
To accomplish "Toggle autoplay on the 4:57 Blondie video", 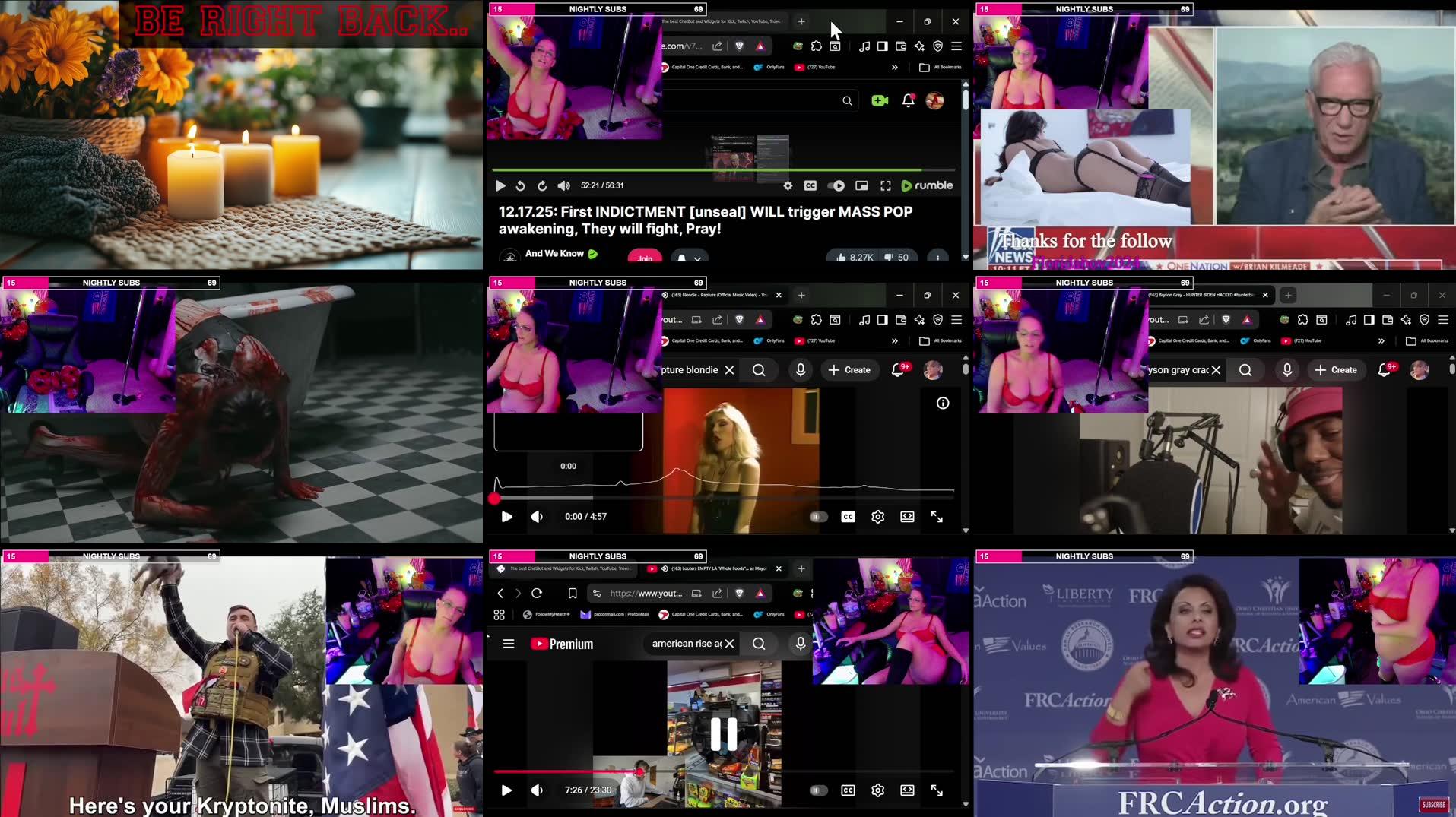I will (818, 517).
